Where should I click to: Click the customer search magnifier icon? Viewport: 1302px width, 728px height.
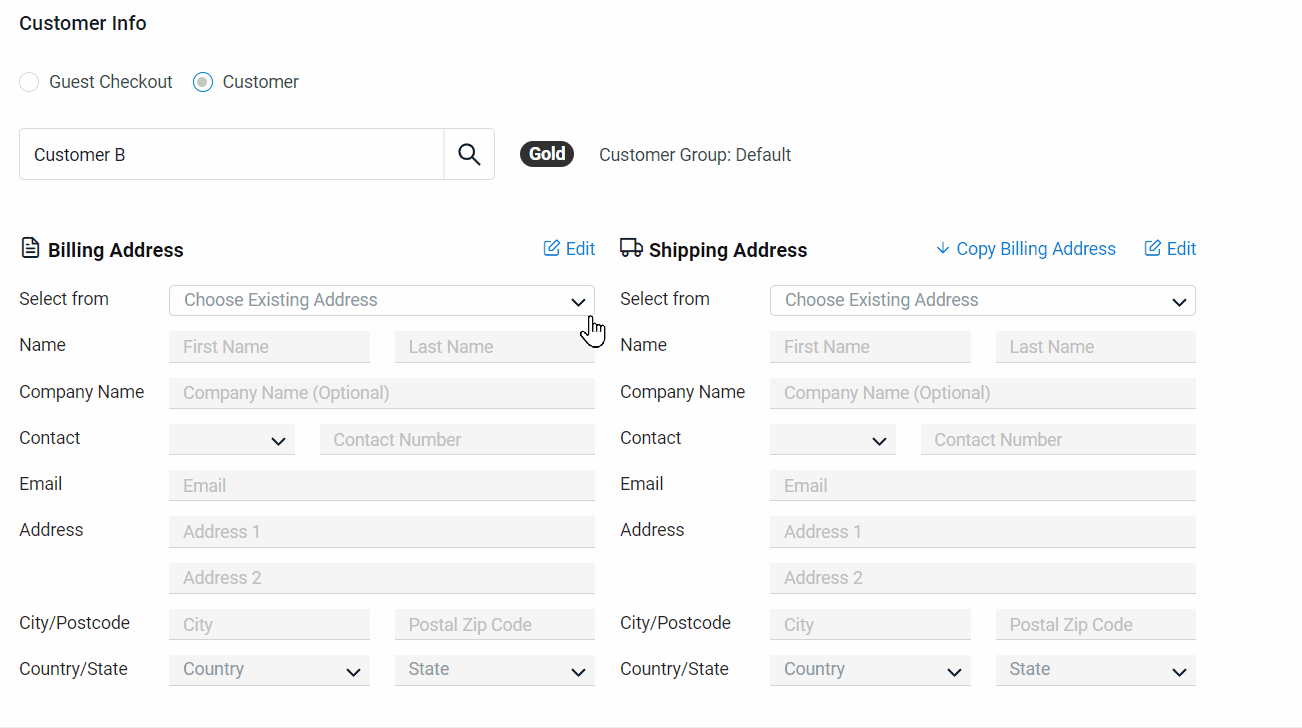click(x=469, y=154)
